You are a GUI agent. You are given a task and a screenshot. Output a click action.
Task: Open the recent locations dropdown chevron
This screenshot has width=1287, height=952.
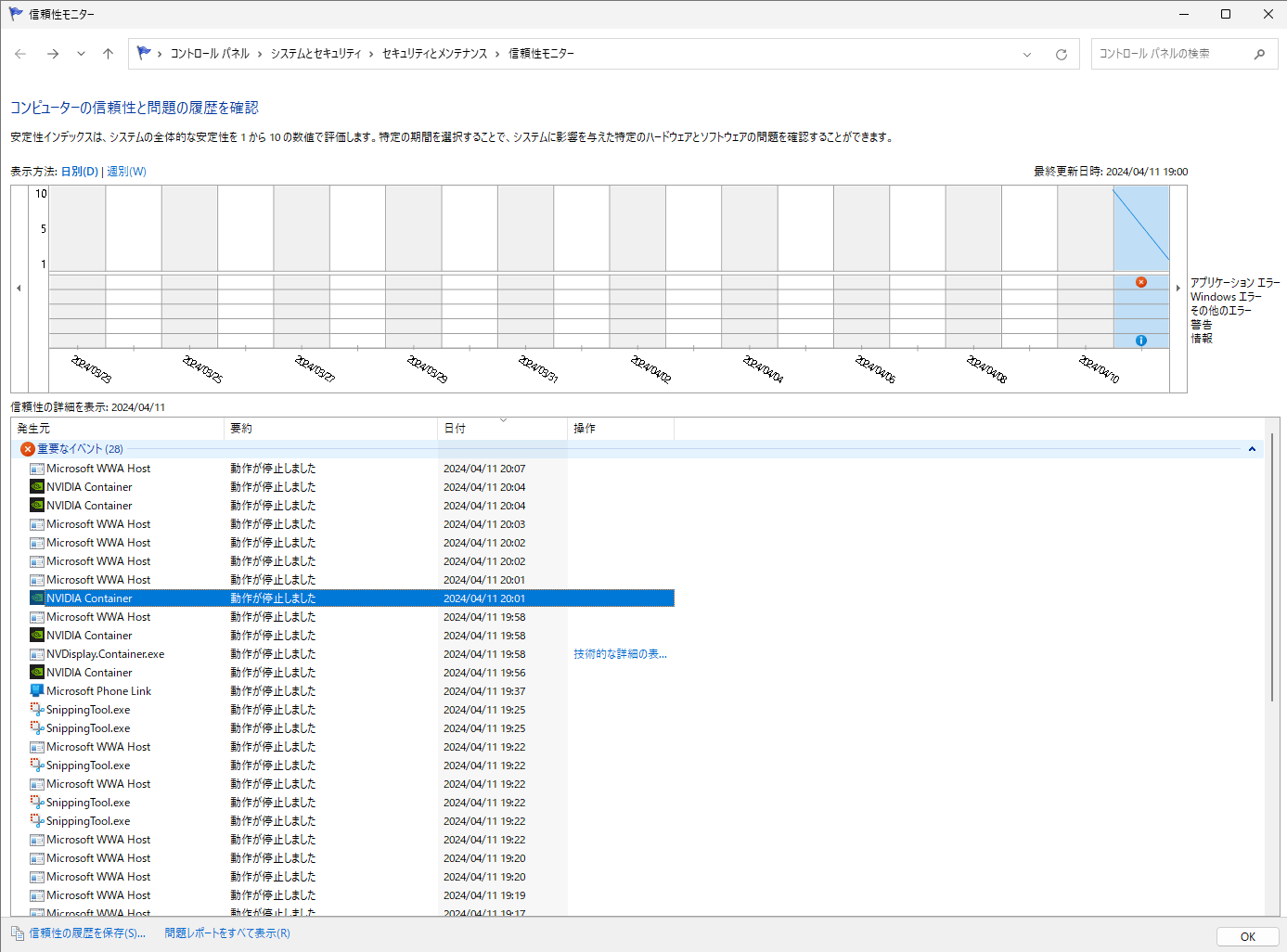81,54
